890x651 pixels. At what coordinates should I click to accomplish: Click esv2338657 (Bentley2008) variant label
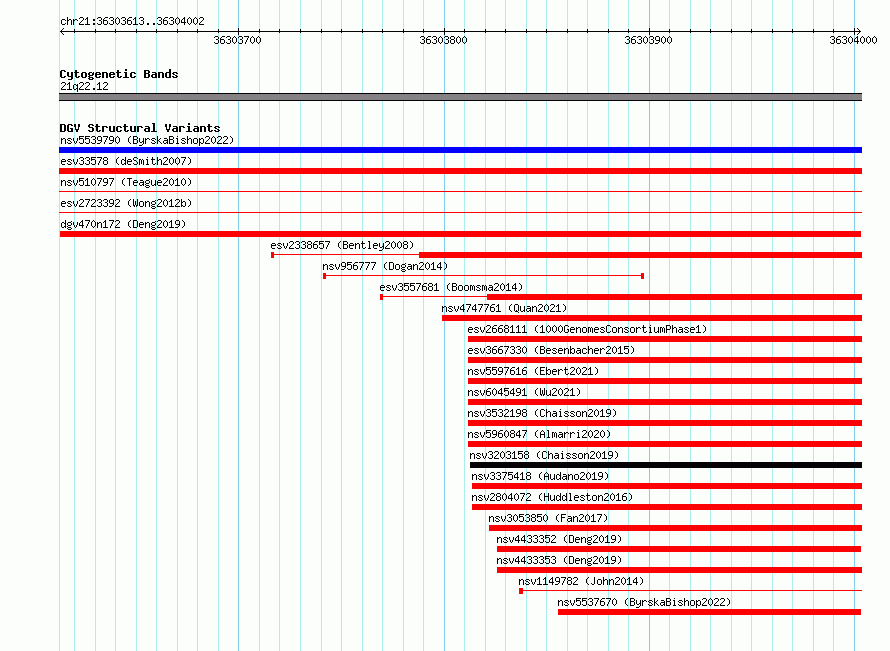point(342,245)
